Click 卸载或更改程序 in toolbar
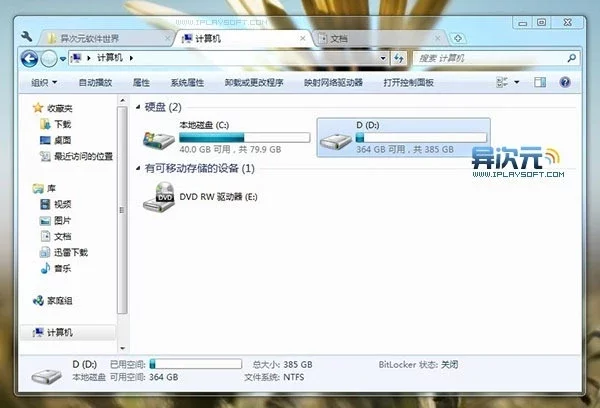 coord(254,83)
